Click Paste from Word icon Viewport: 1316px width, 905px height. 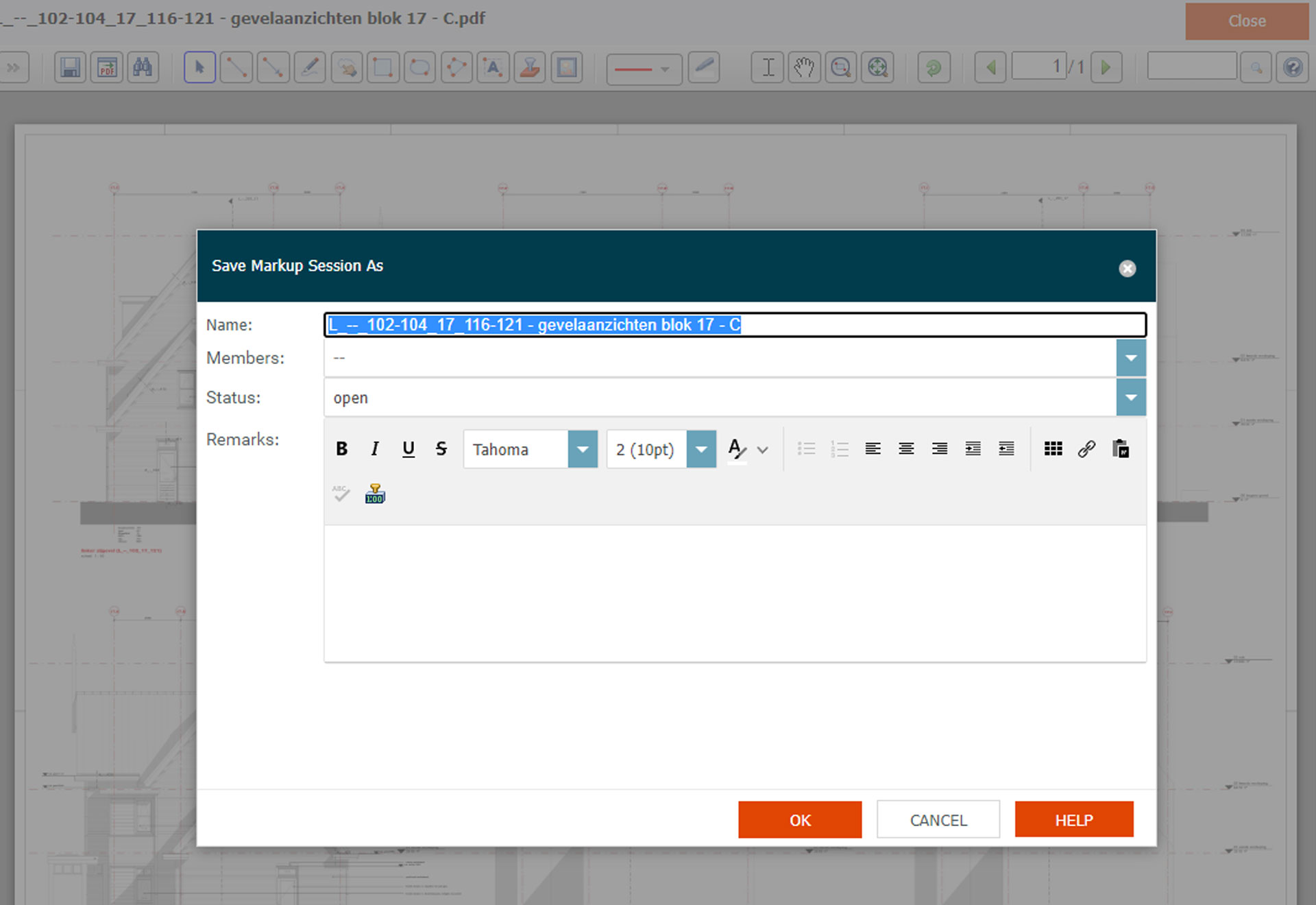(1120, 449)
